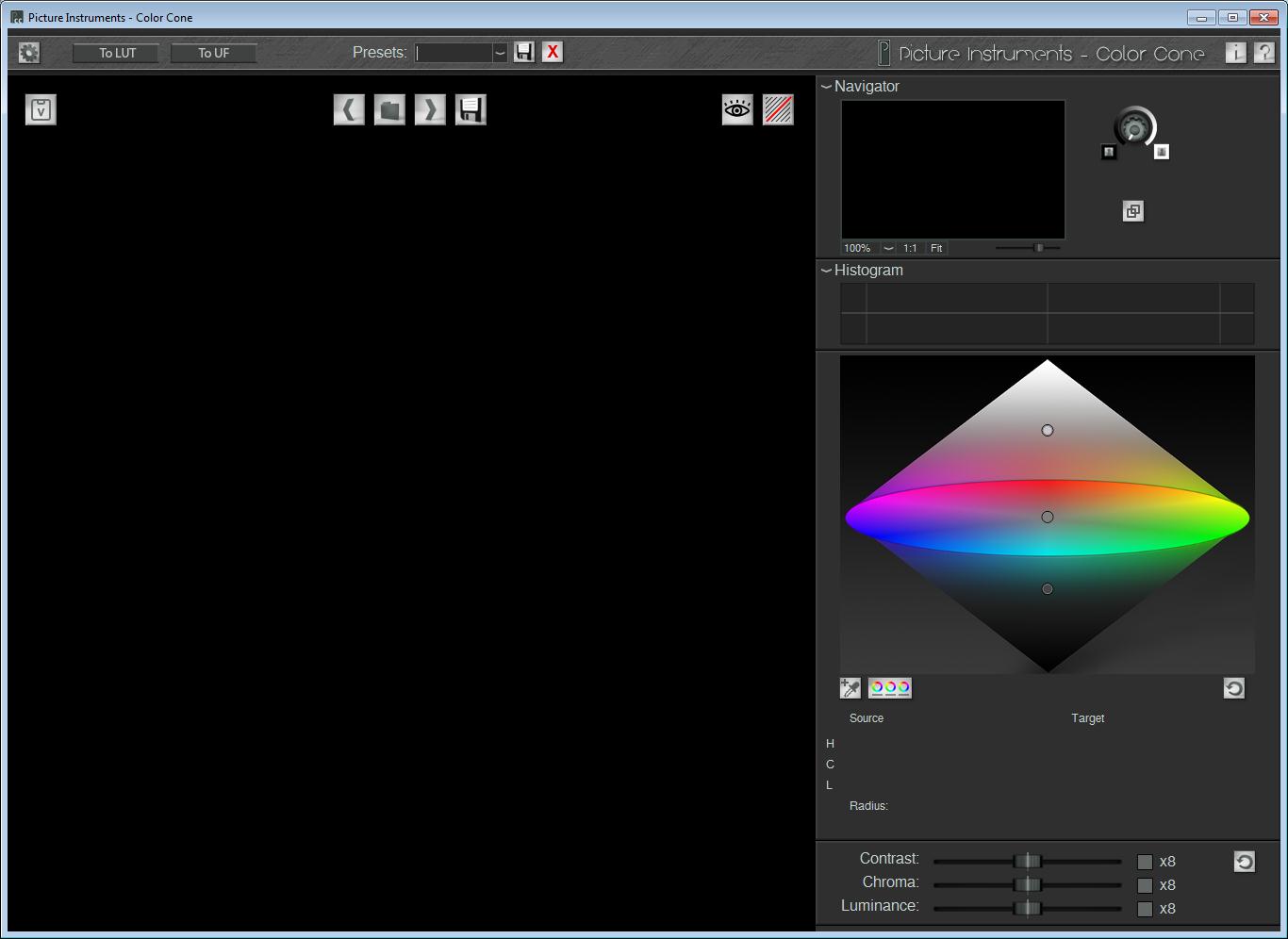
Task: Save the image with the floppy icon above the canvas
Action: (x=471, y=109)
